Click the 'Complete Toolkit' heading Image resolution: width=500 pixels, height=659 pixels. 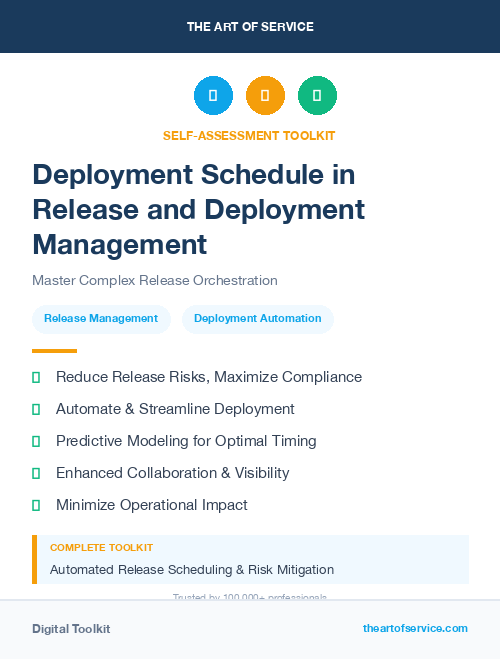click(x=101, y=548)
